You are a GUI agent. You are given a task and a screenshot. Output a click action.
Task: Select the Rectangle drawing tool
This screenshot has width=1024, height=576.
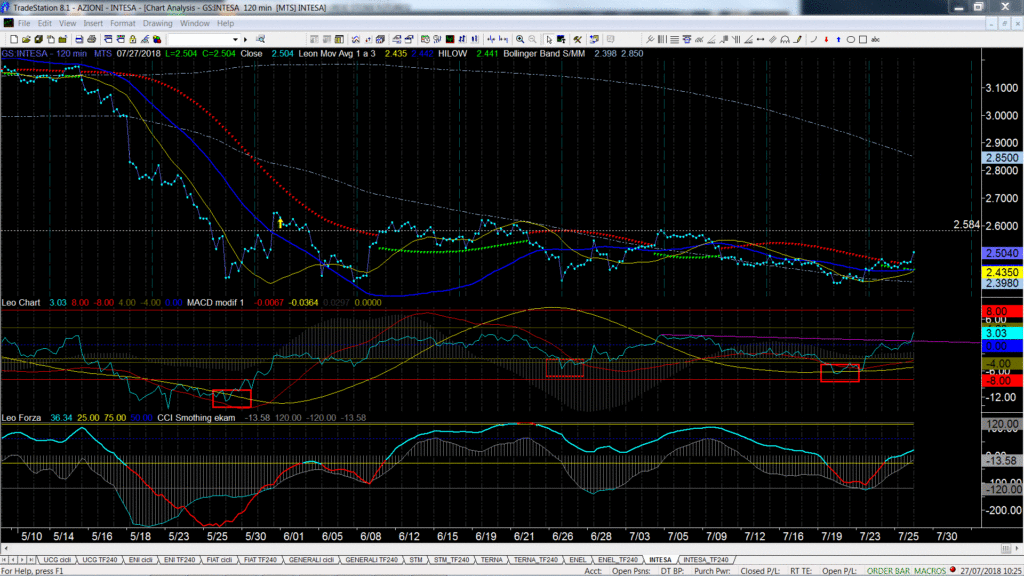coord(863,40)
